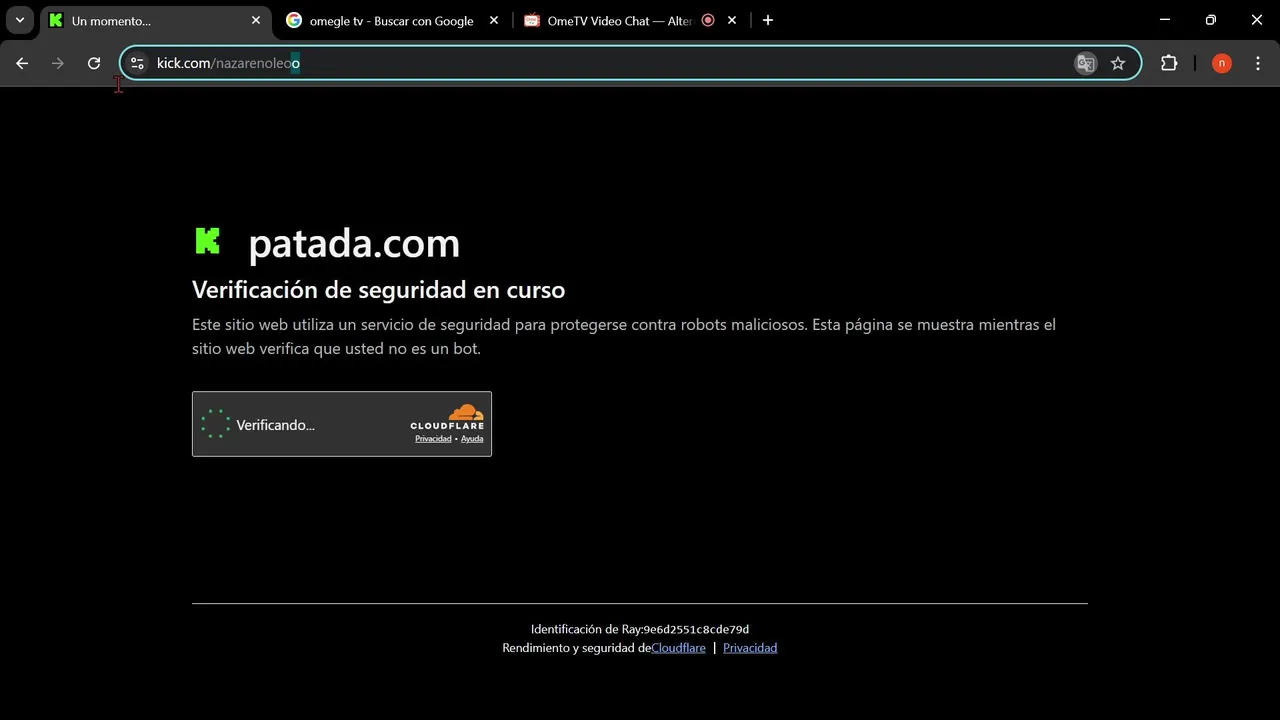Open the tab search dropdown arrow
Viewport: 1280px width, 720px height.
tap(19, 20)
